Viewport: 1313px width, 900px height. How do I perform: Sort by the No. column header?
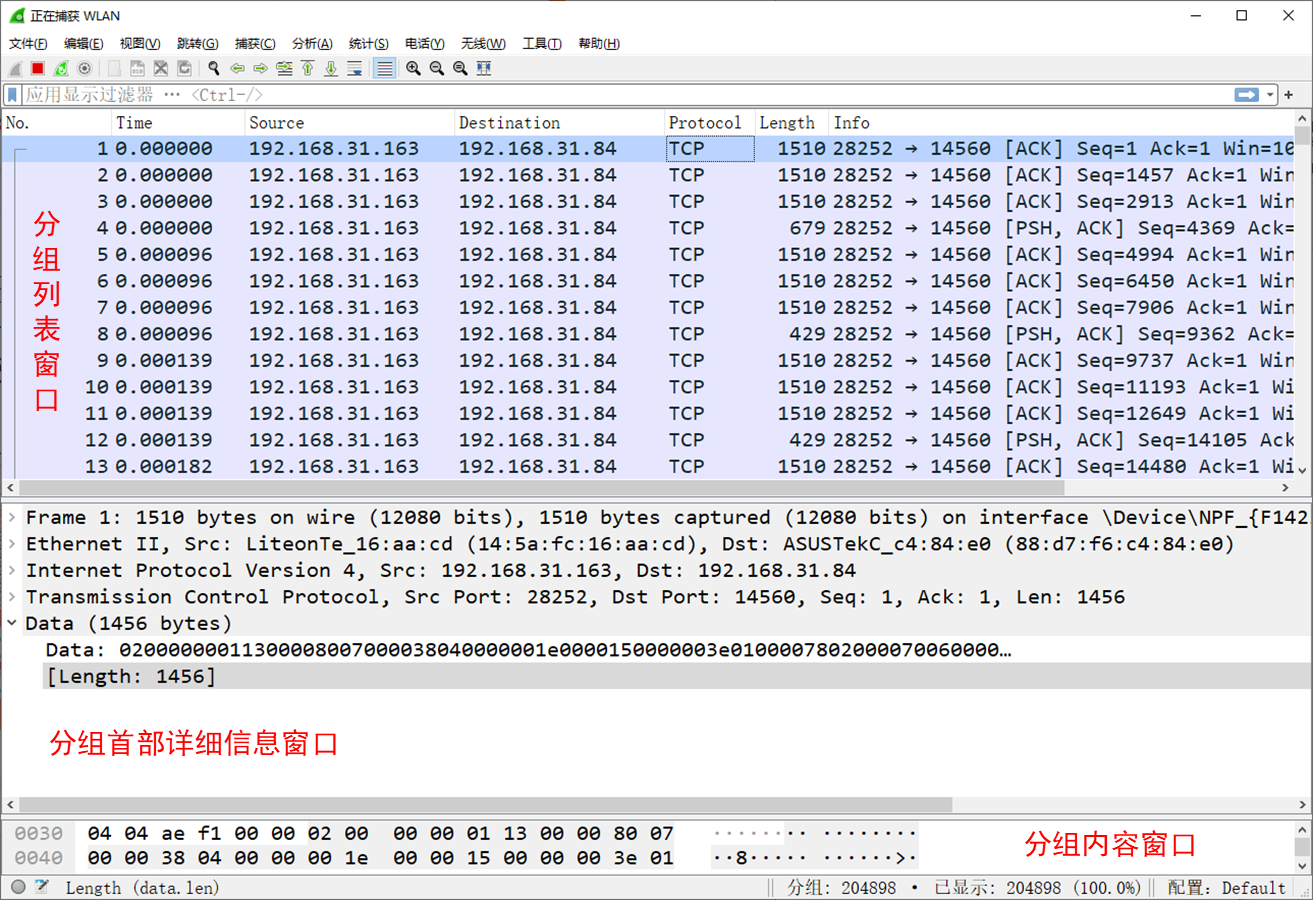(x=56, y=123)
